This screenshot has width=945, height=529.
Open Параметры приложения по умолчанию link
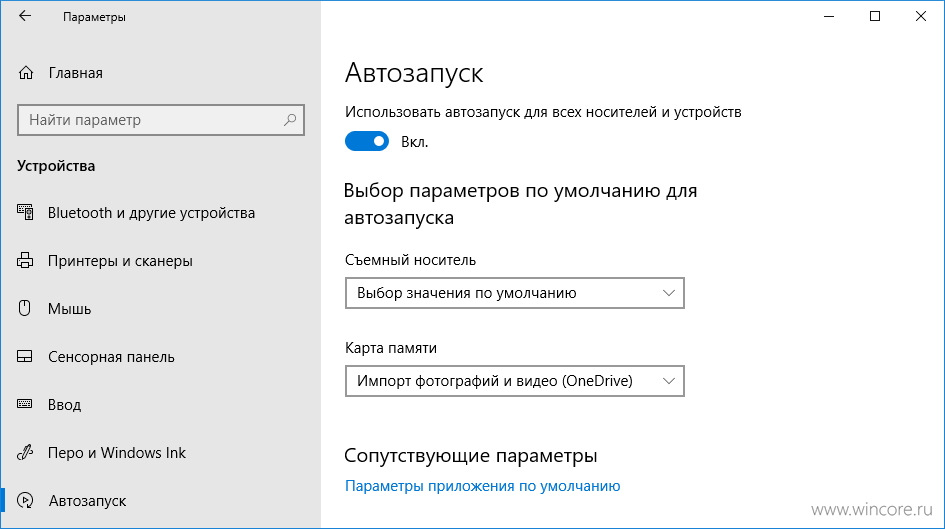(x=483, y=486)
